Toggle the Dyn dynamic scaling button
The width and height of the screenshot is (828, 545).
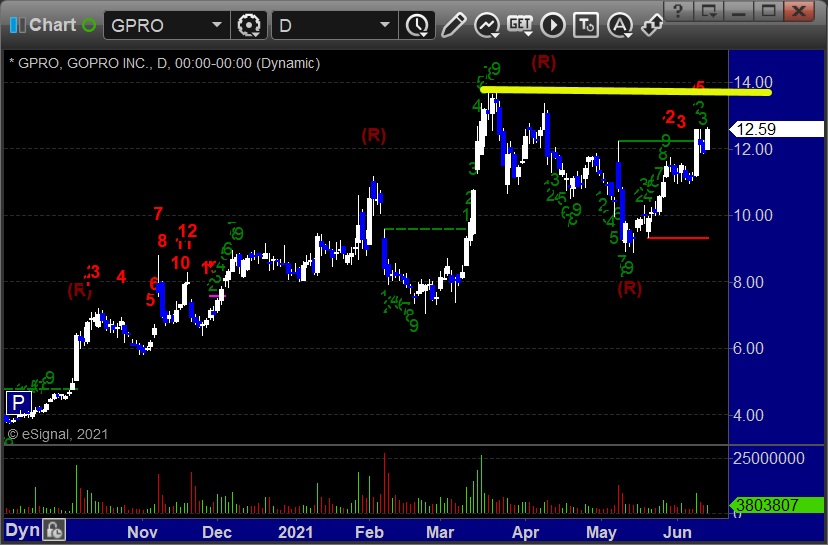22,530
